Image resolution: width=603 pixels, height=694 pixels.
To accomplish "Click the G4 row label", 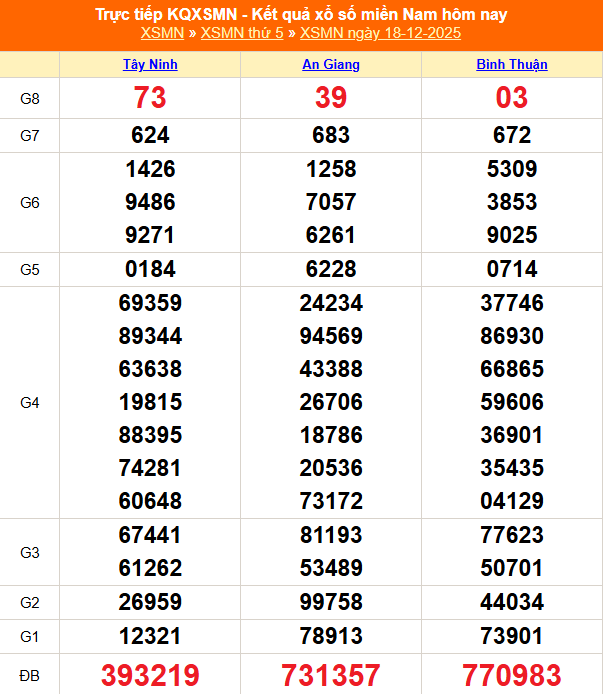I will pos(30,403).
